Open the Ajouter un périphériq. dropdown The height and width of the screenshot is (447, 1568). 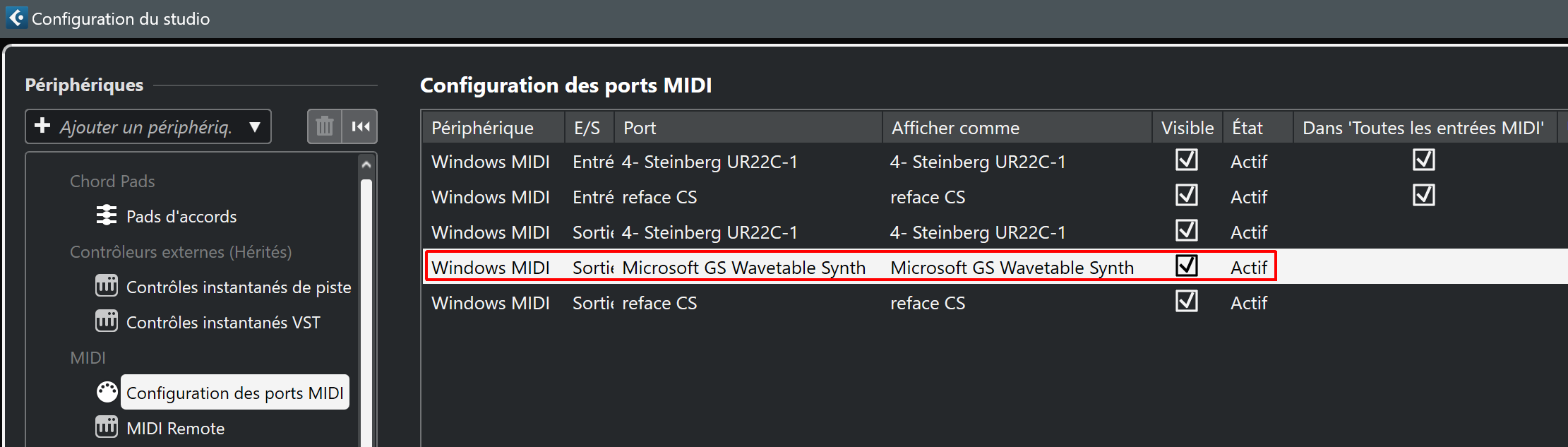pyautogui.click(x=255, y=126)
